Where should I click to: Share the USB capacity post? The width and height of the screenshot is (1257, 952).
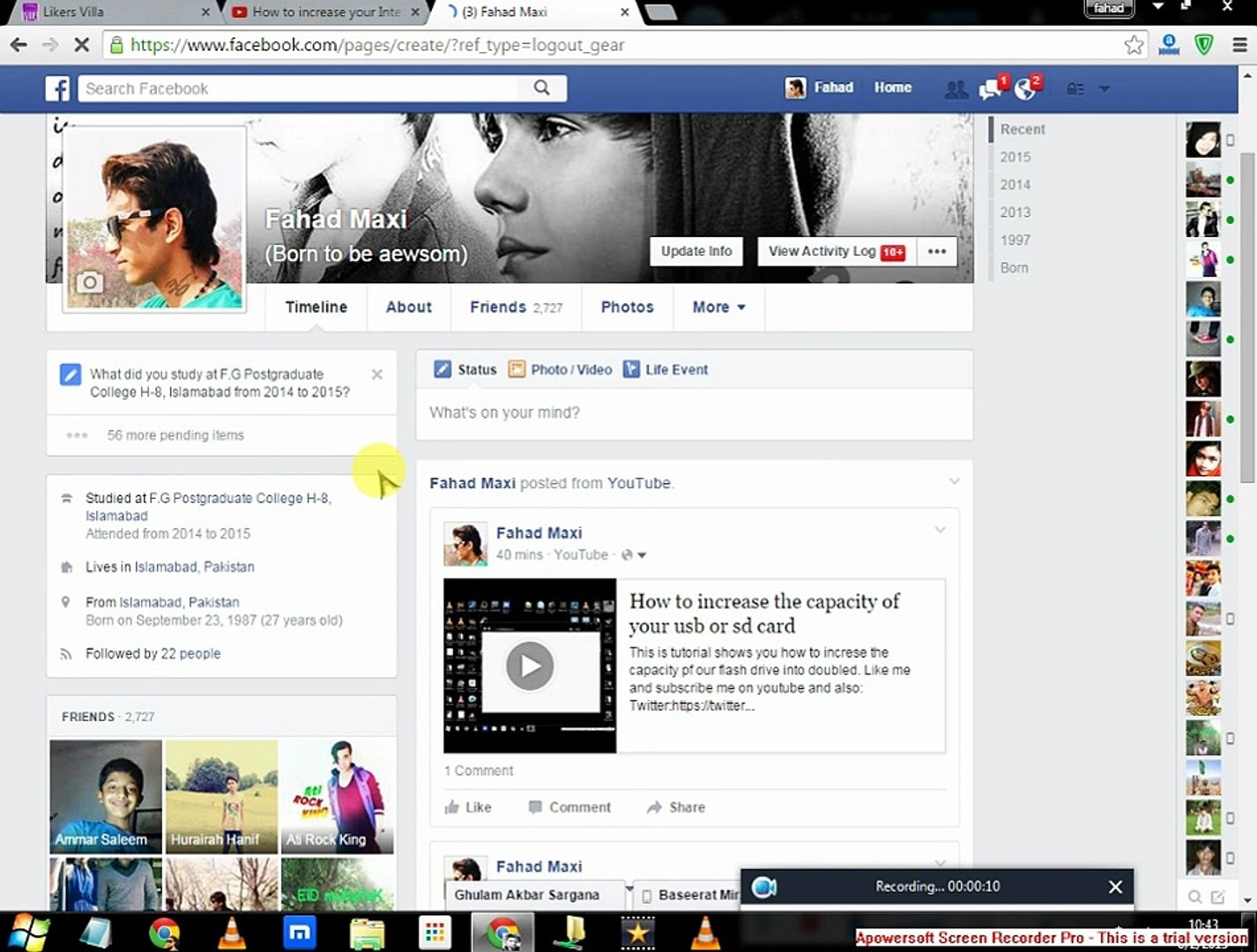(x=676, y=807)
